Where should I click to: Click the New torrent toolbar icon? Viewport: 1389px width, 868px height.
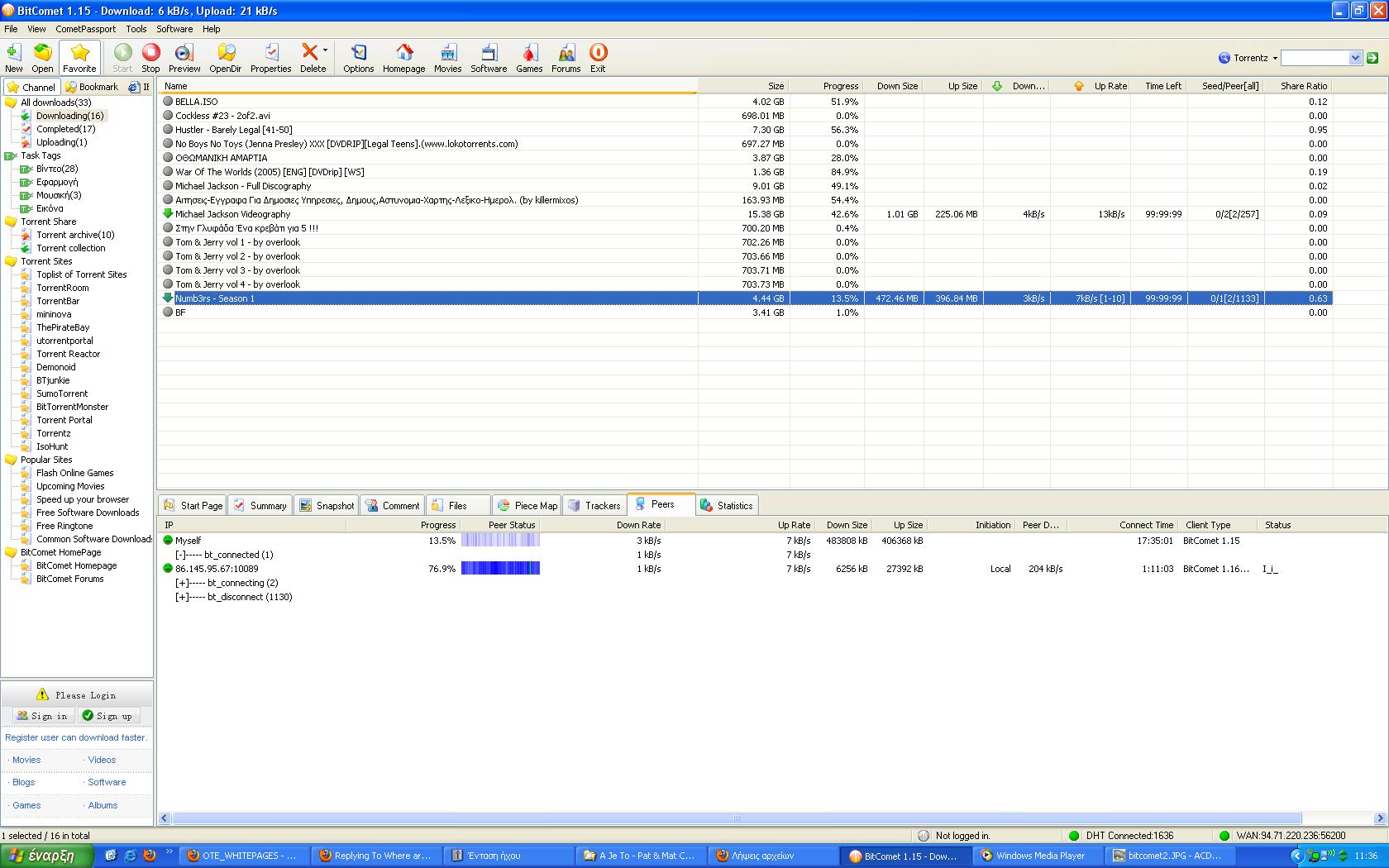coord(14,58)
